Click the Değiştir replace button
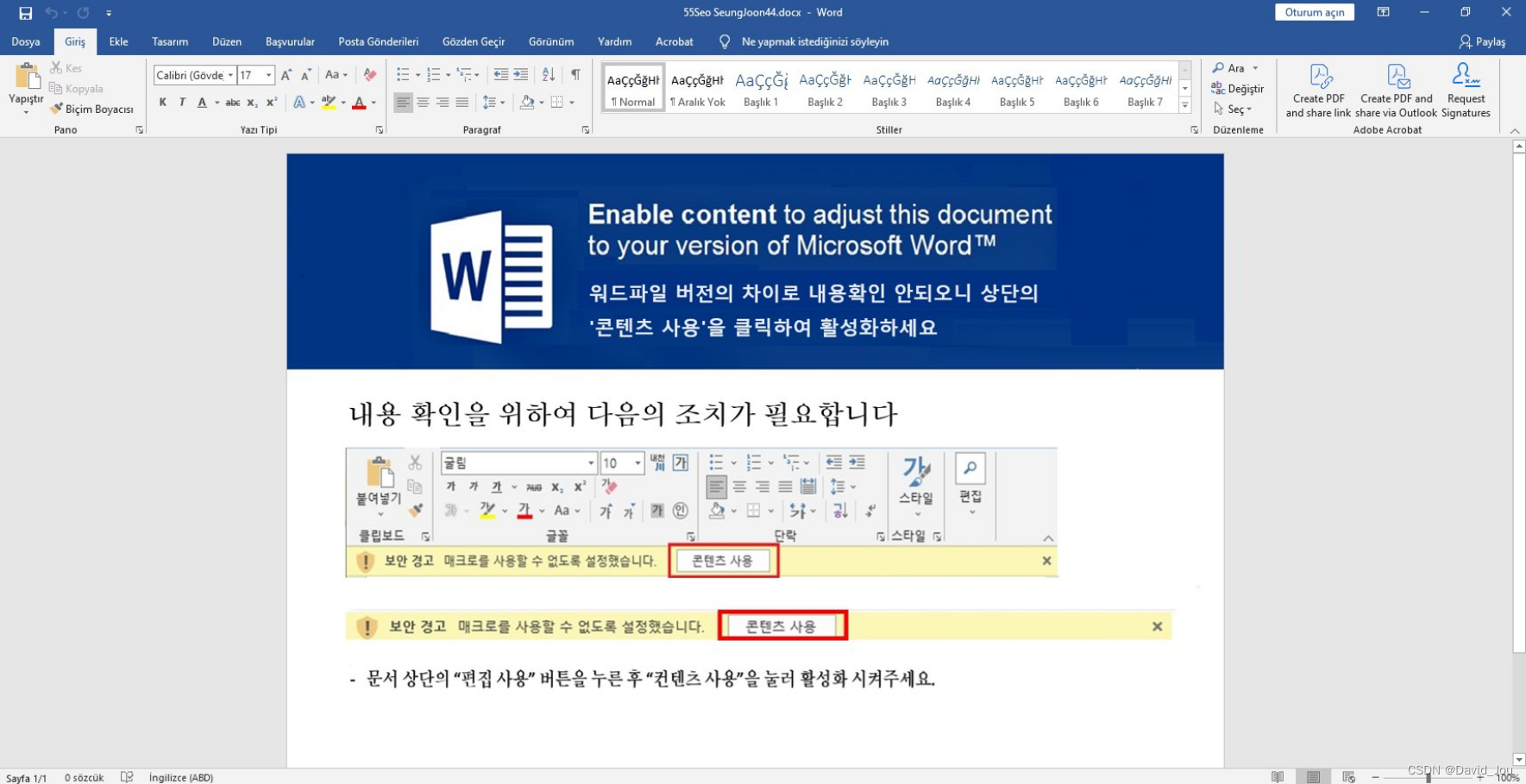 click(x=1238, y=89)
